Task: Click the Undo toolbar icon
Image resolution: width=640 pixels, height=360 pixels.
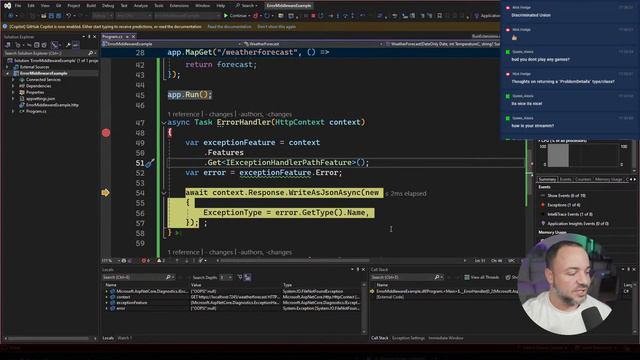Action: coord(69,16)
